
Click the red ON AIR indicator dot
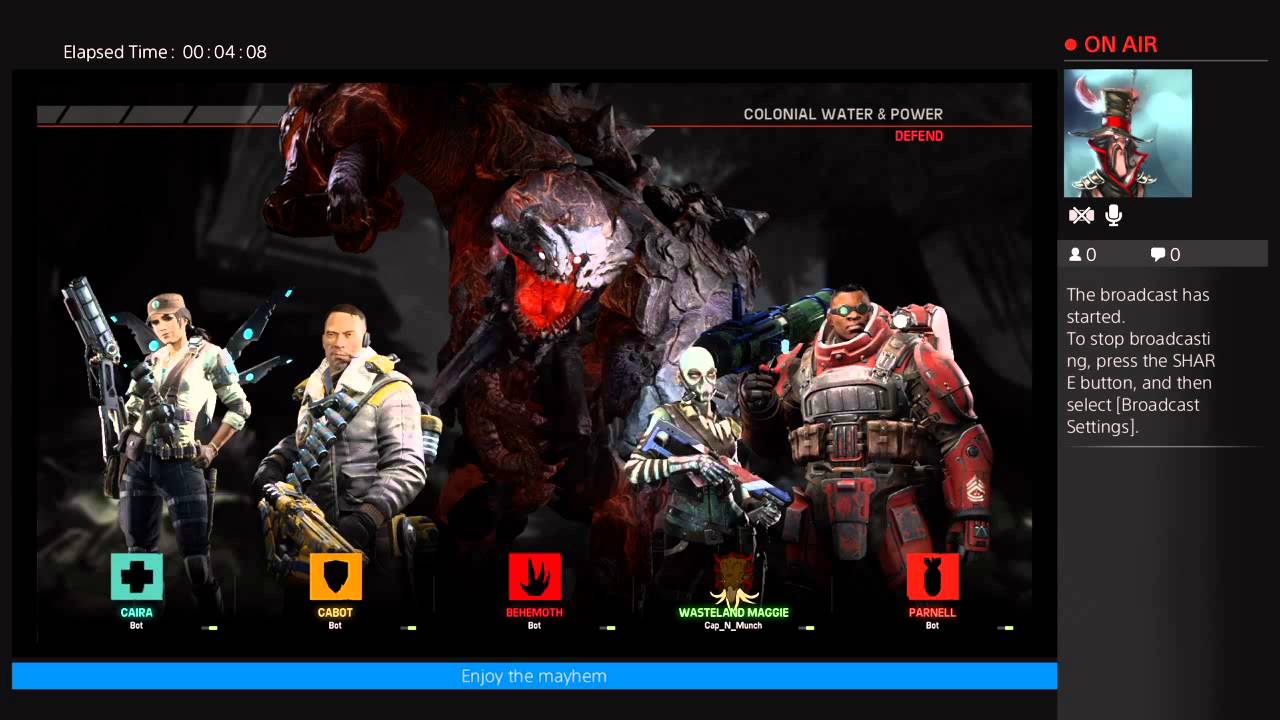1070,45
